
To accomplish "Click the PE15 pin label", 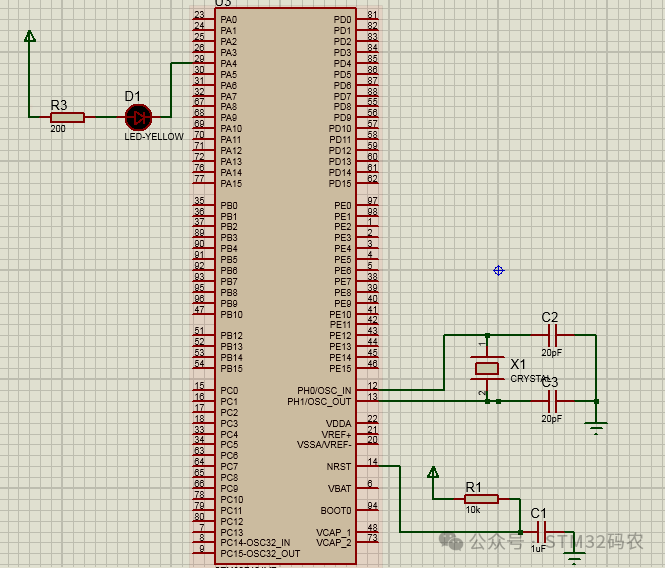I will click(x=341, y=369).
